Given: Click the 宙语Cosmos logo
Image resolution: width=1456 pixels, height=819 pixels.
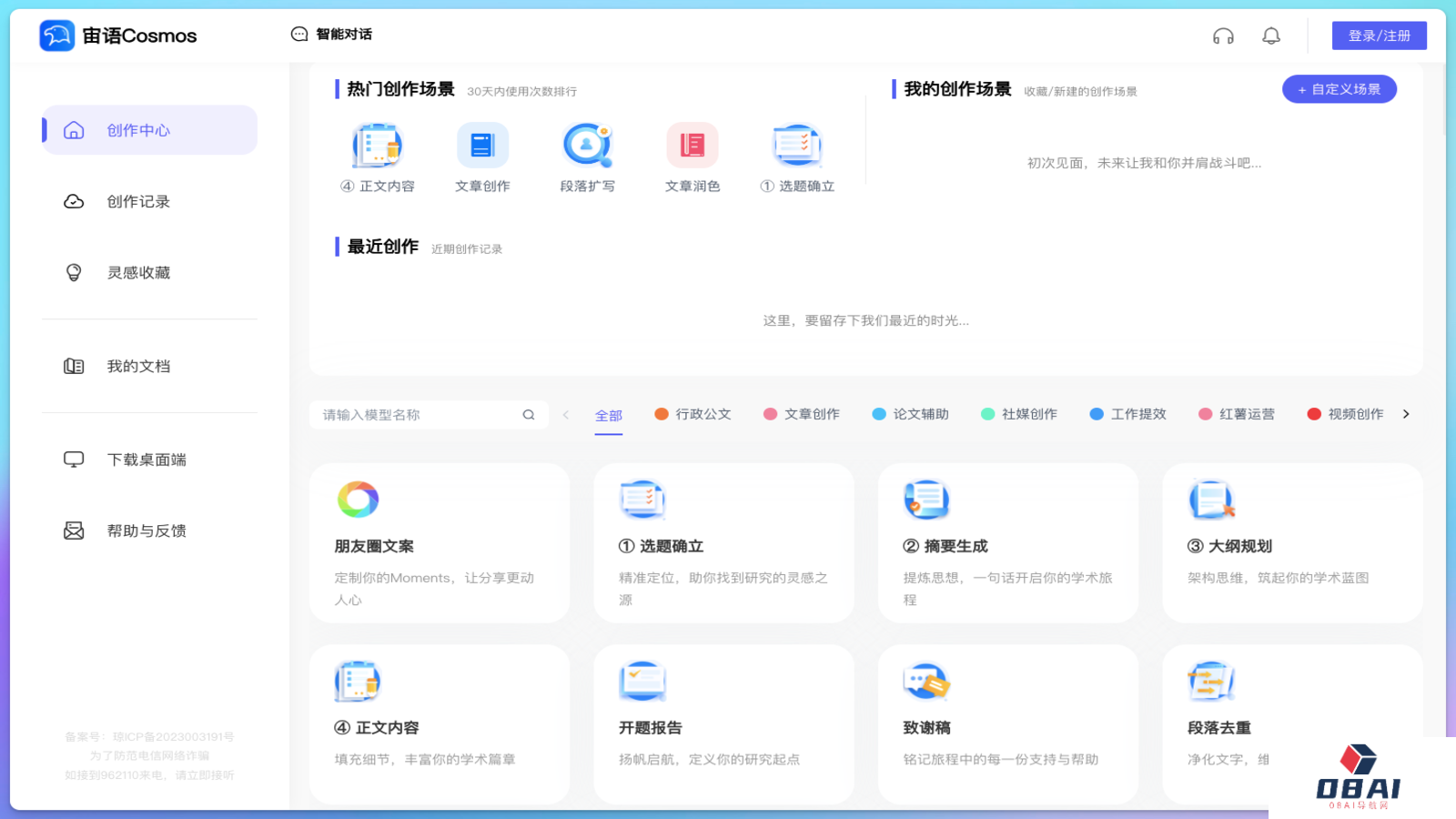Looking at the screenshot, I should click(x=118, y=35).
